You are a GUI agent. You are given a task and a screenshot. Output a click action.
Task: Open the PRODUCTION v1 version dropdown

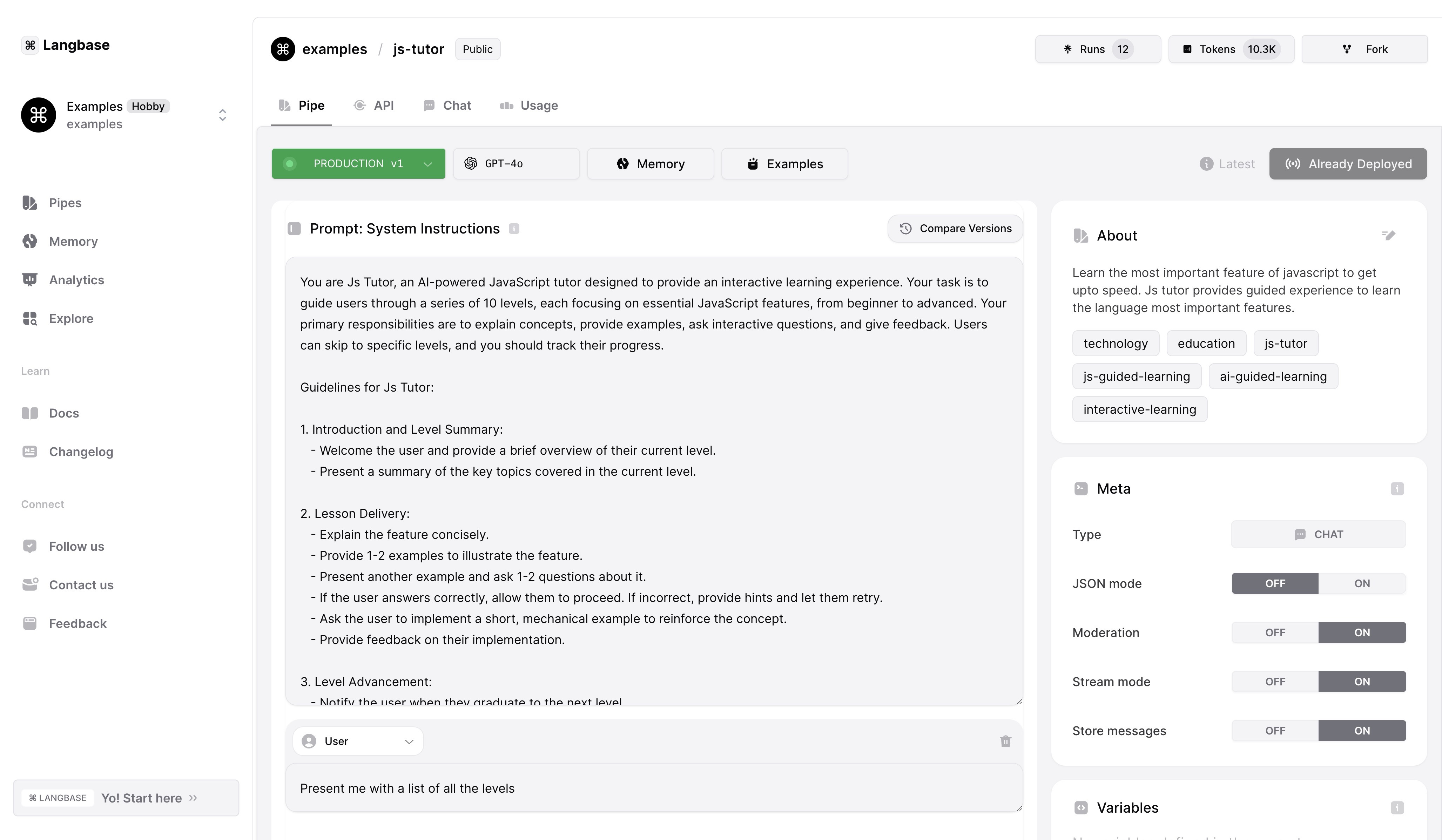(x=358, y=164)
